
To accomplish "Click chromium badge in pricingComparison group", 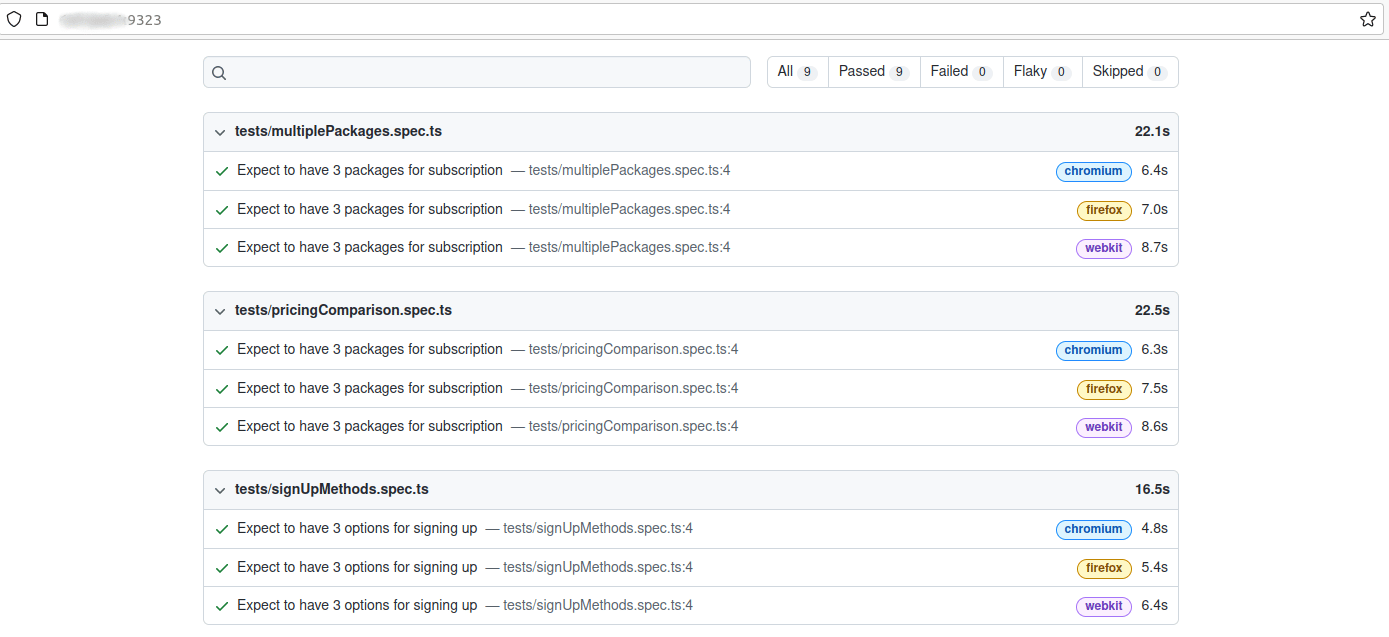I will click(x=1094, y=350).
